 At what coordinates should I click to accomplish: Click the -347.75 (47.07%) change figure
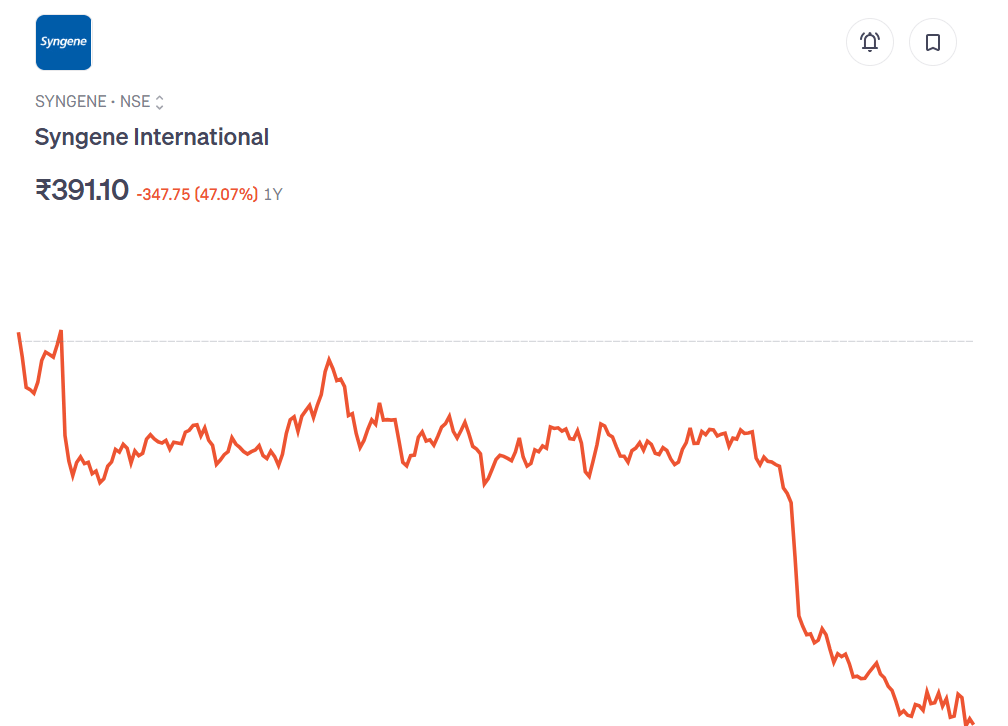pyautogui.click(x=197, y=194)
